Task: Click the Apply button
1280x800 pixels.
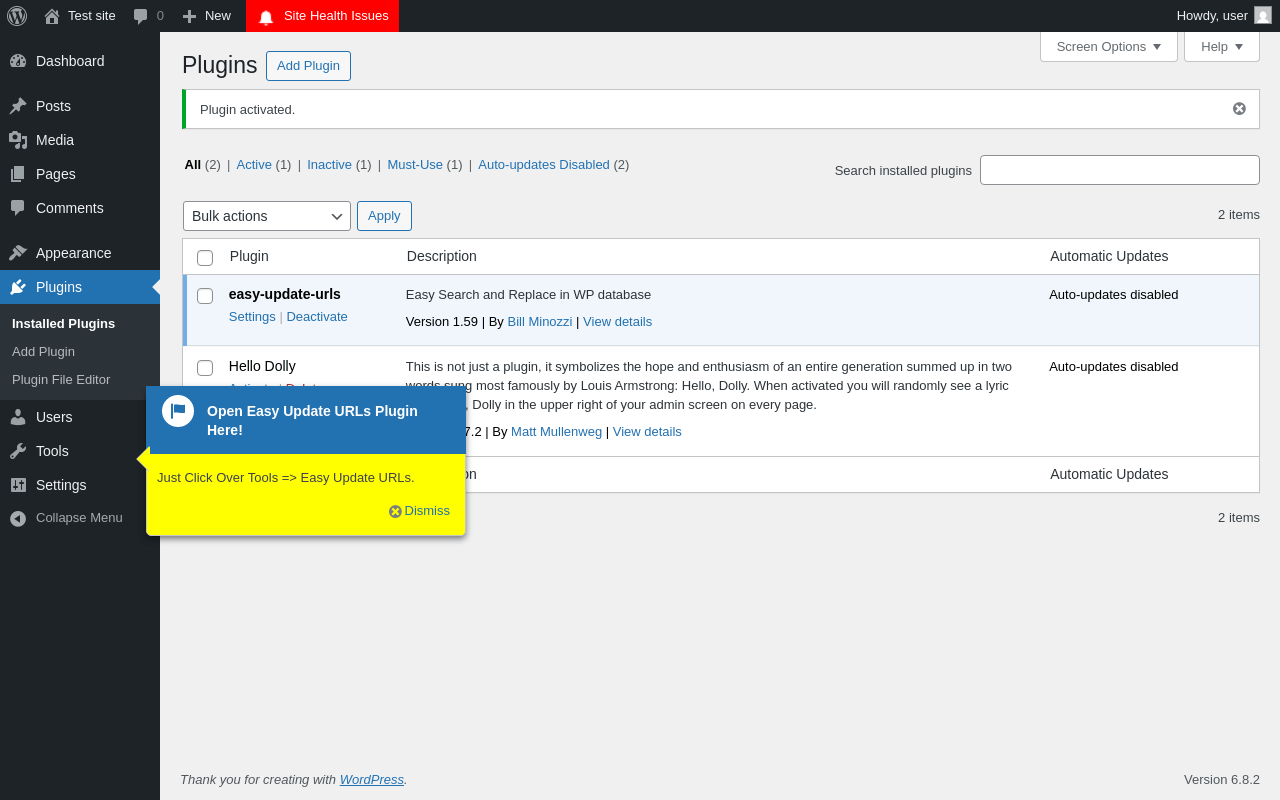Action: (384, 216)
